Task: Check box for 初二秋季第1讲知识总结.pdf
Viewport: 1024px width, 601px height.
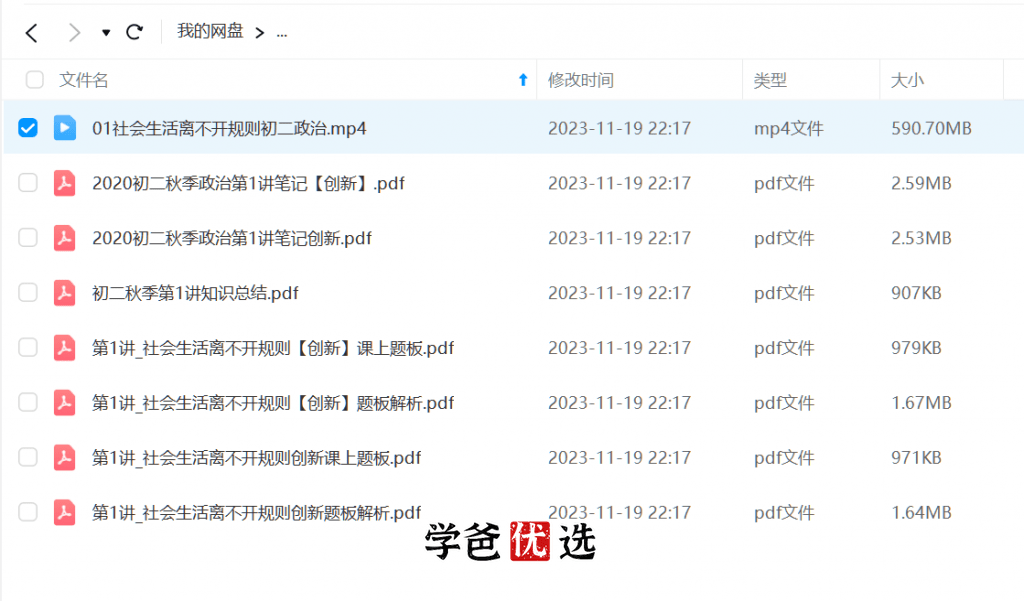Action: 27,292
